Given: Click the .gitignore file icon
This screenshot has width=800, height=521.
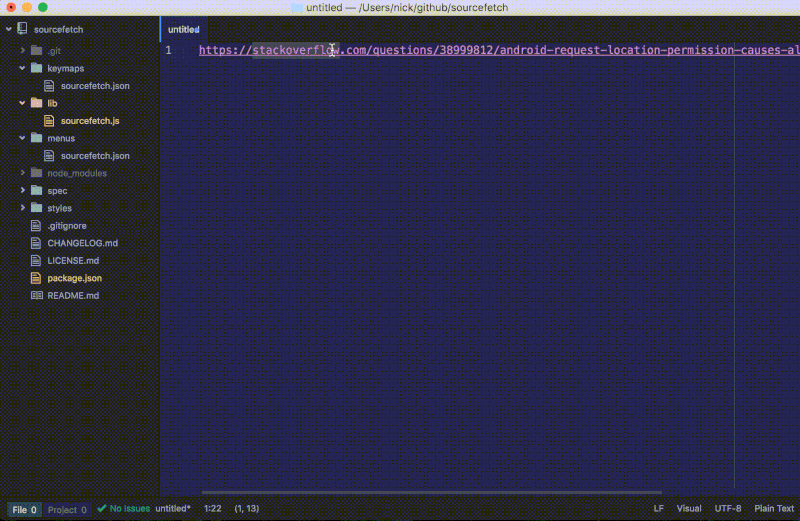Looking at the screenshot, I should [37, 225].
